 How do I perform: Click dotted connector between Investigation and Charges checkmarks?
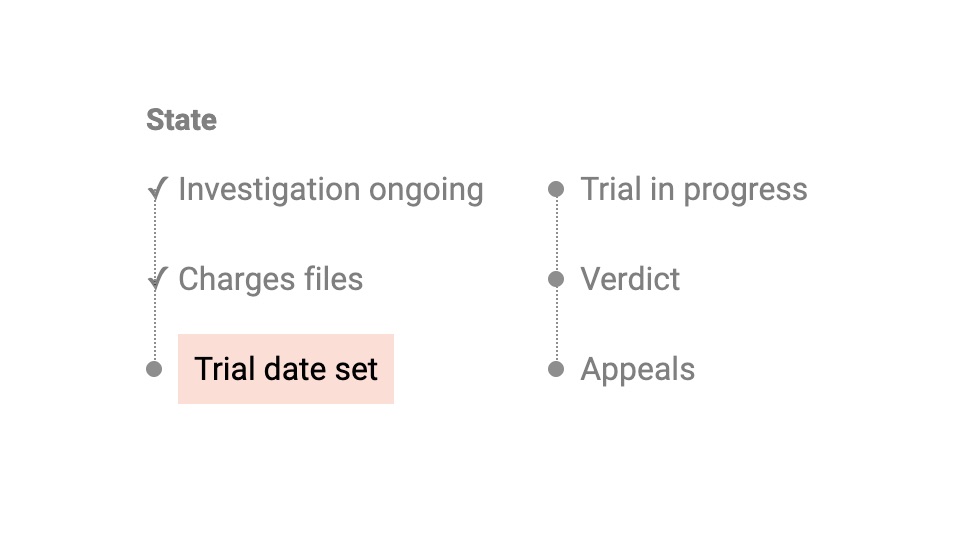tap(155, 235)
